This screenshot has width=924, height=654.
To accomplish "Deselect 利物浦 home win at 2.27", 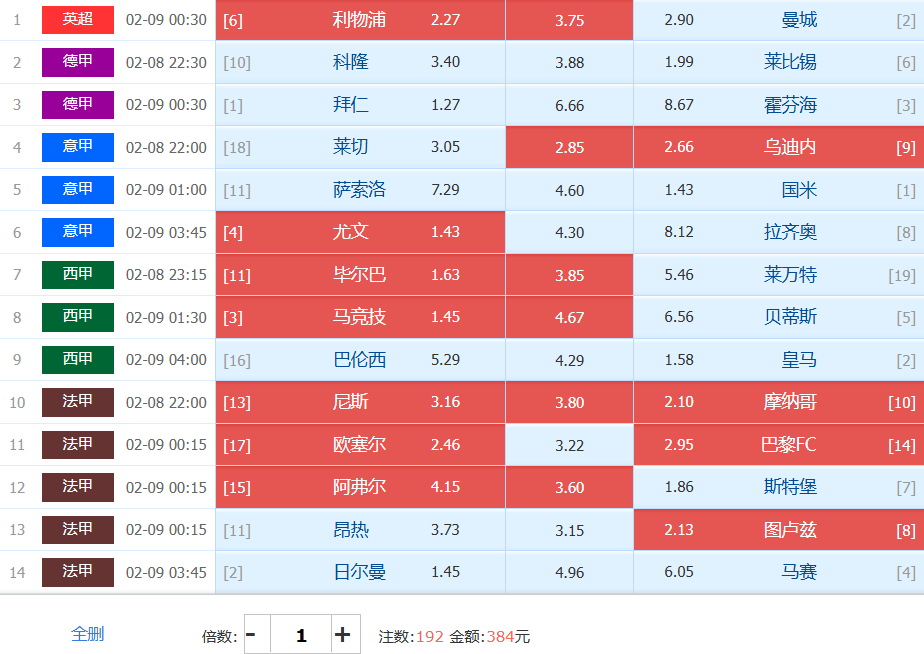I will click(360, 20).
